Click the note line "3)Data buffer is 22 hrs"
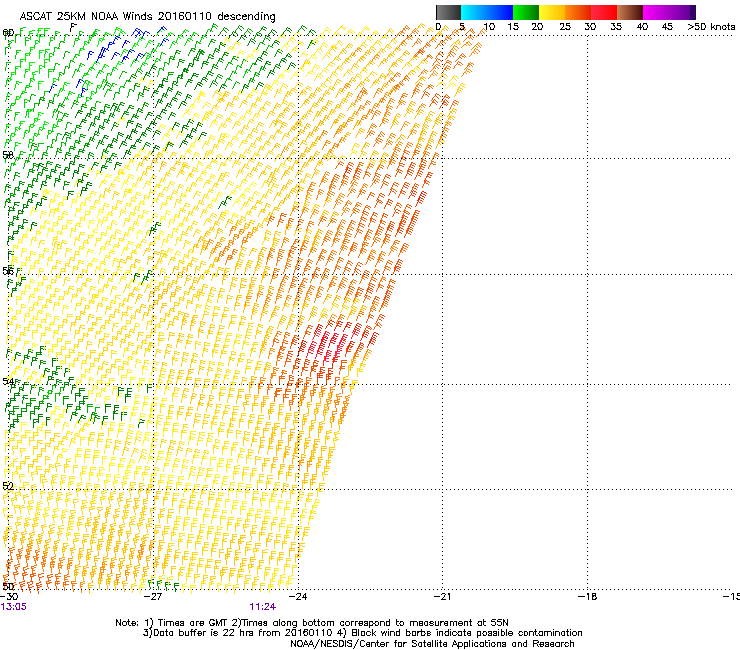 pyautogui.click(x=362, y=633)
